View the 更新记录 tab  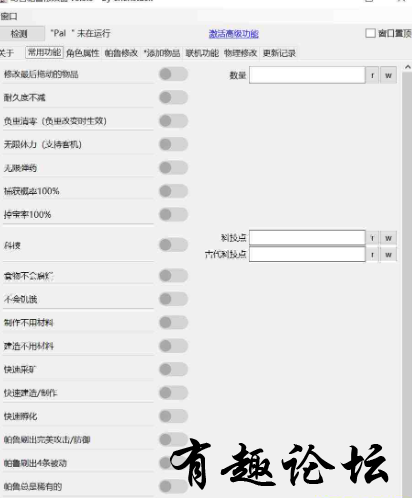tap(279, 53)
